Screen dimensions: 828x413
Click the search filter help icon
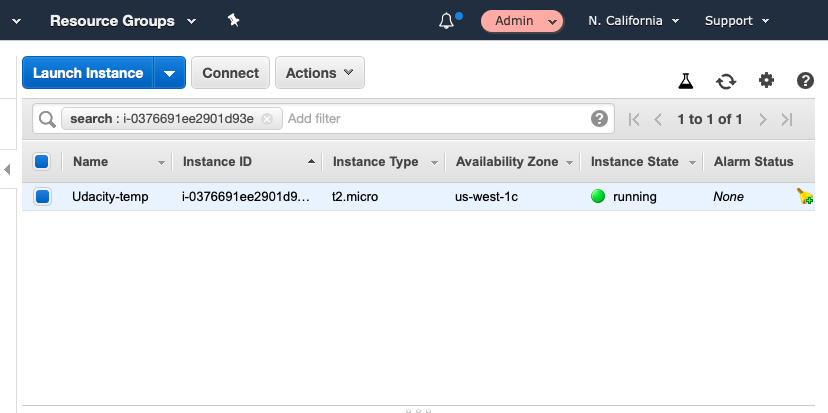click(x=599, y=119)
